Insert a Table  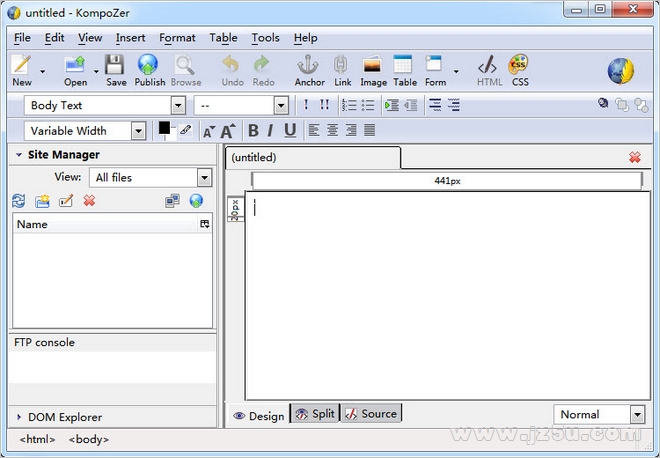point(405,70)
